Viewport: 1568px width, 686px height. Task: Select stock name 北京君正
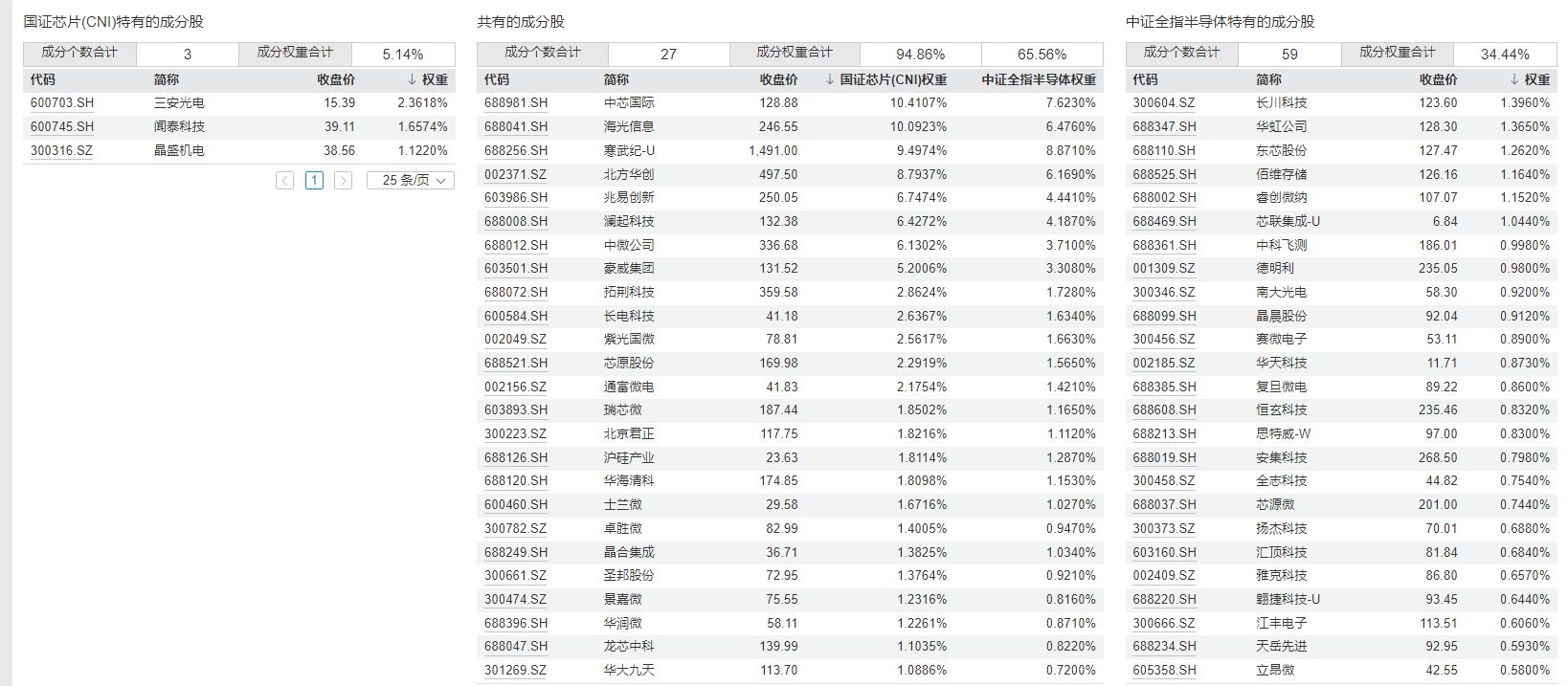coord(629,433)
